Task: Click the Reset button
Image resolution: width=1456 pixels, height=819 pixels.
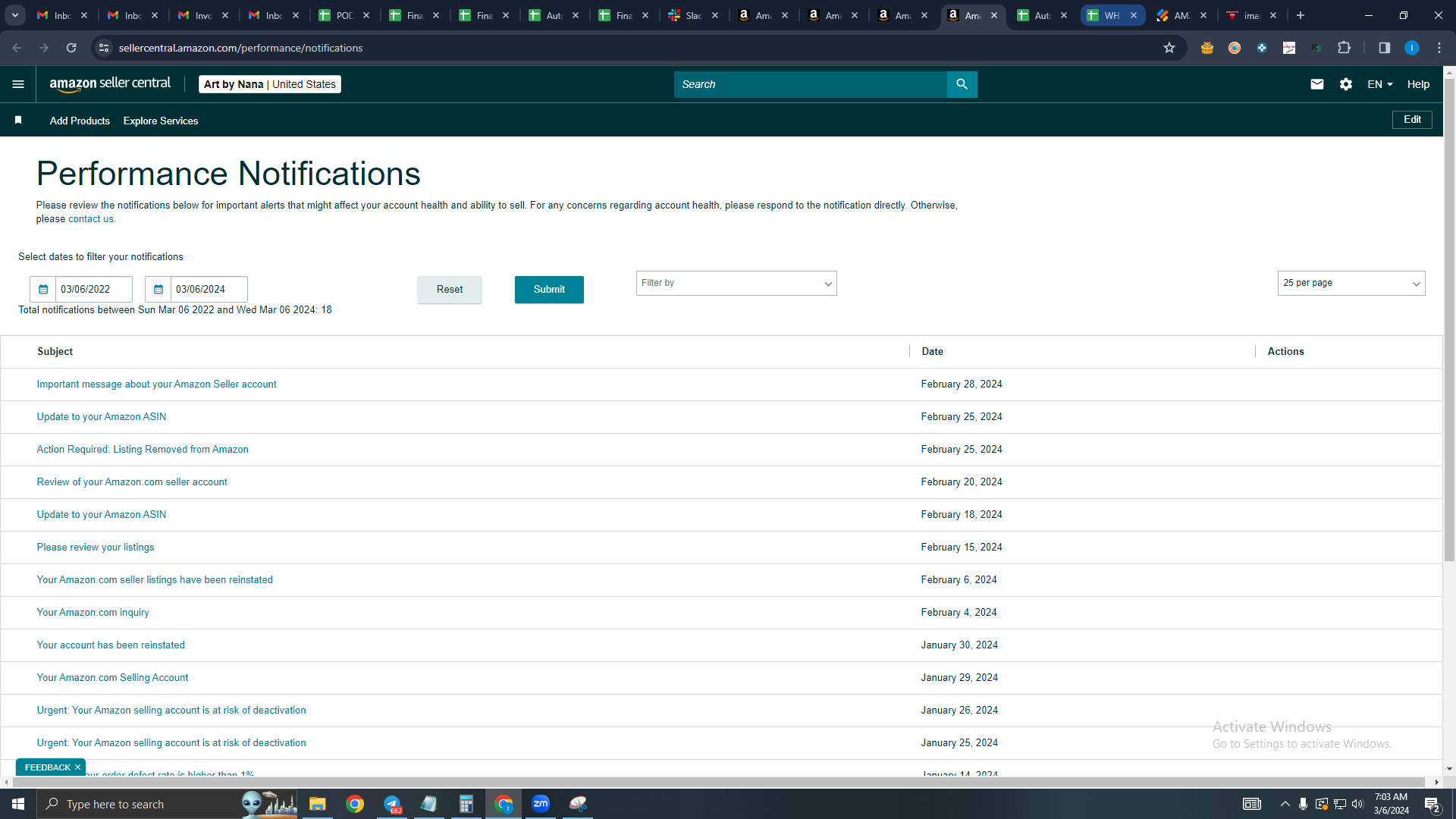Action: tap(450, 289)
